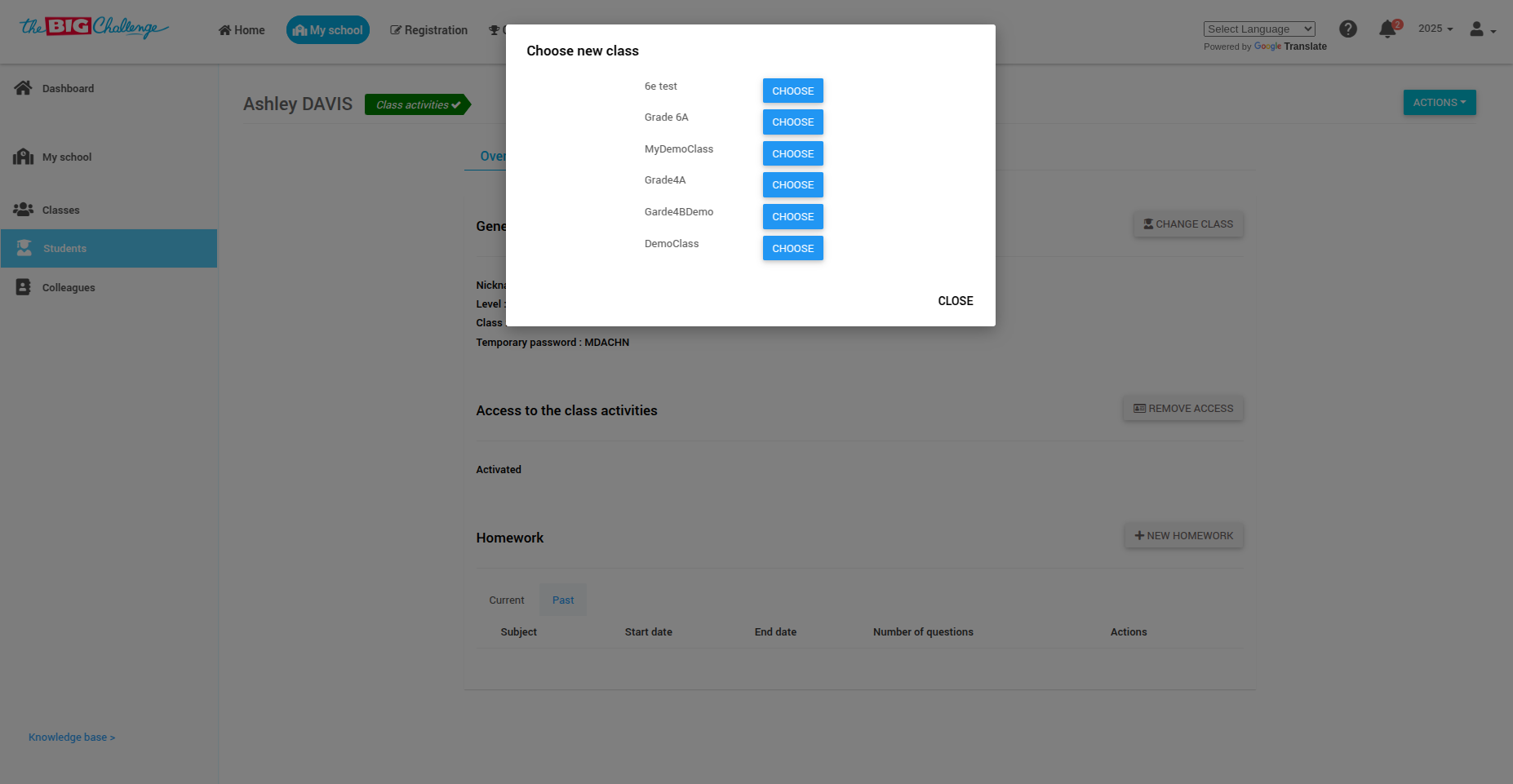Open My school in the sidebar

(x=67, y=157)
